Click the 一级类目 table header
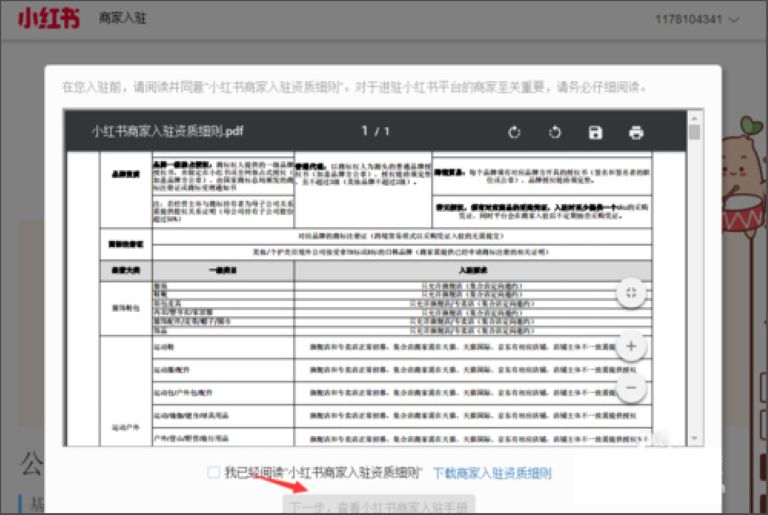This screenshot has height=515, width=768. point(223,270)
